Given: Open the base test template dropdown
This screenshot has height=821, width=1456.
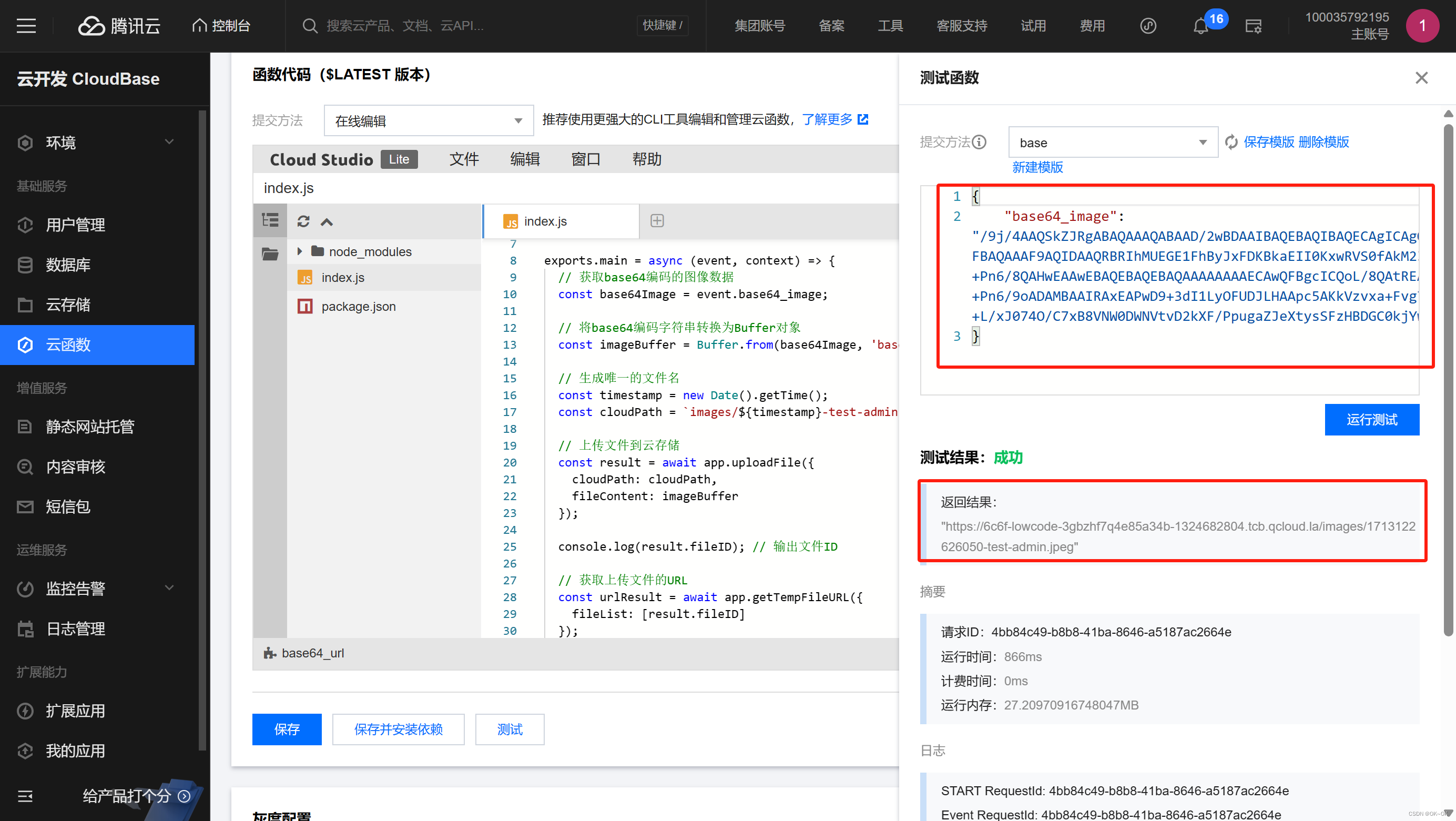Looking at the screenshot, I should click(1112, 142).
